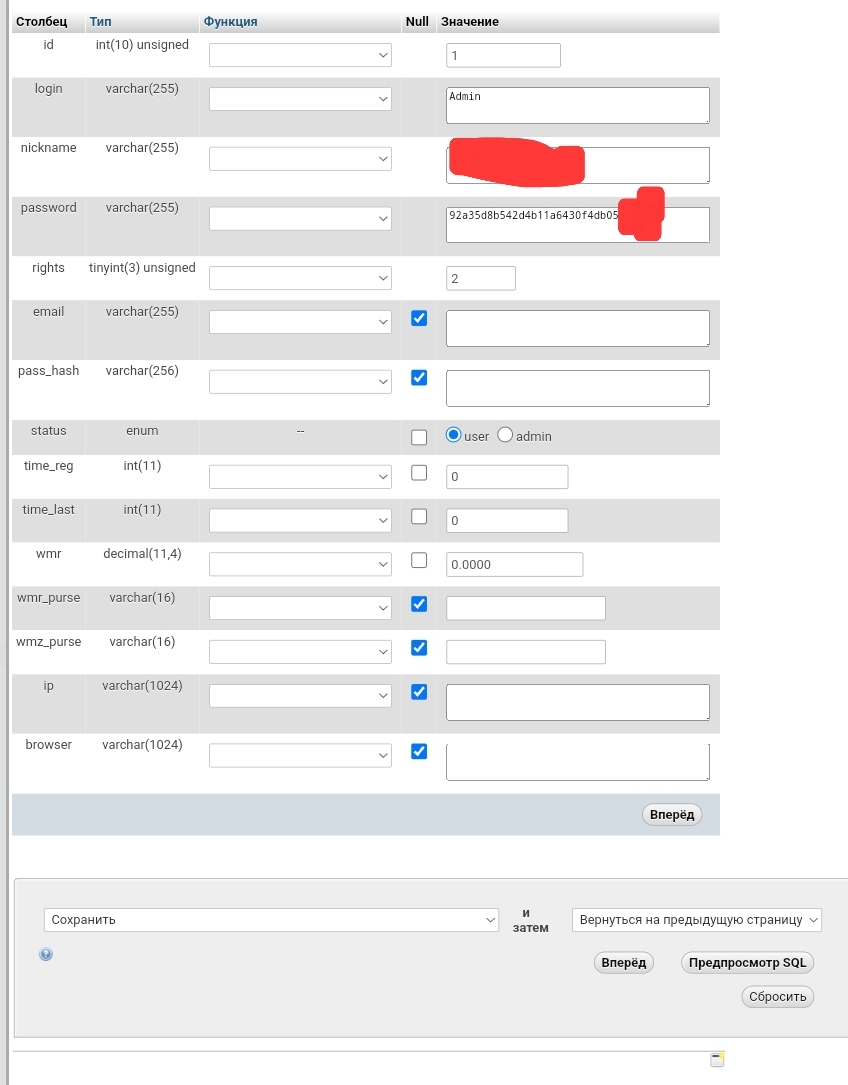This screenshot has height=1085, width=848.
Task: Open the function dropdown for password
Action: tap(300, 218)
